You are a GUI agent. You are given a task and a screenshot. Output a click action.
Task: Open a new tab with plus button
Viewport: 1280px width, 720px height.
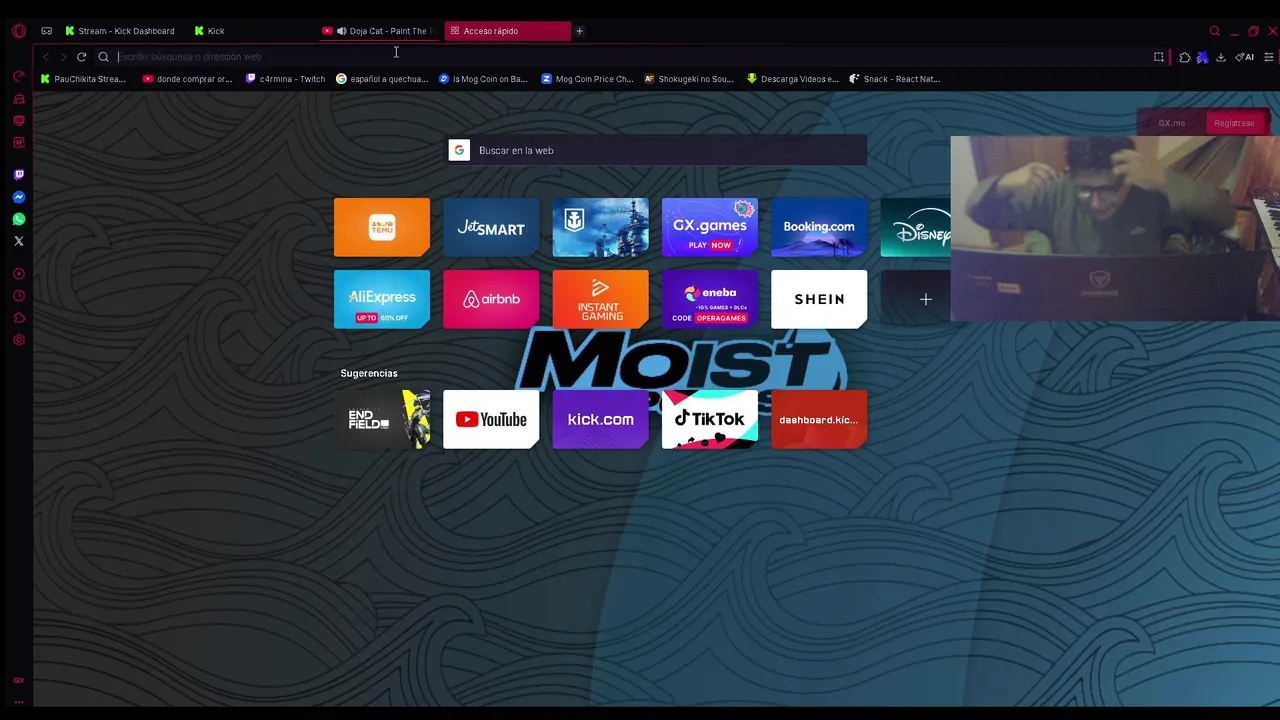[579, 31]
